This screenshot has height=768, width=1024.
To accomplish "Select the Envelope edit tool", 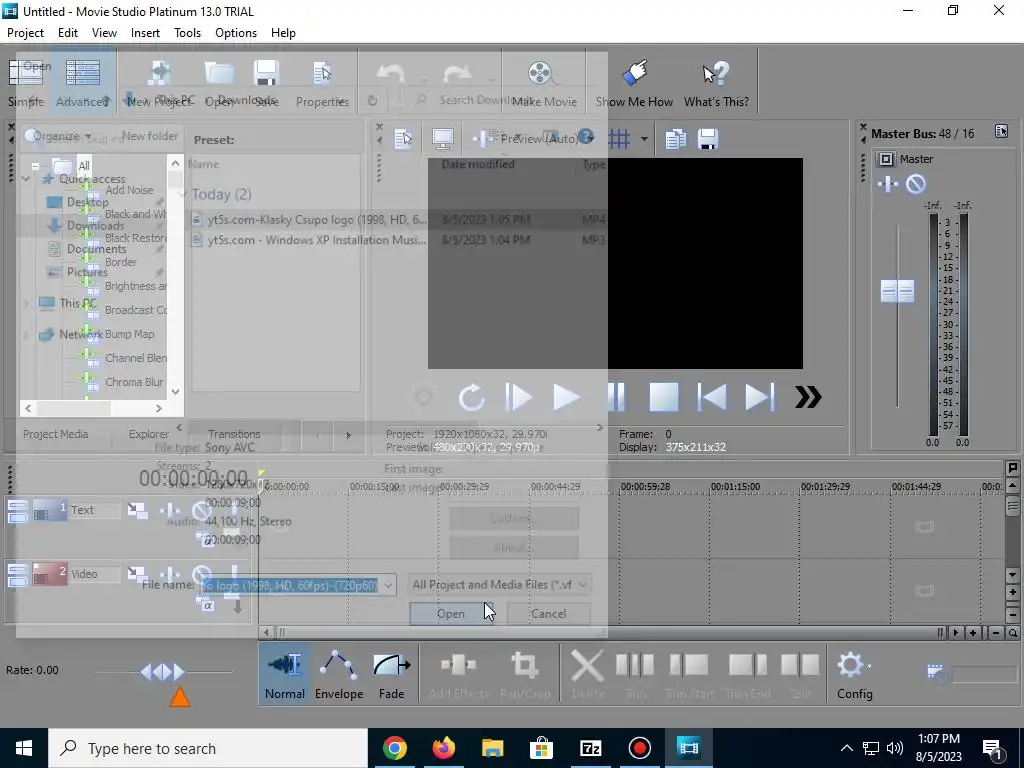I will click(x=339, y=675).
